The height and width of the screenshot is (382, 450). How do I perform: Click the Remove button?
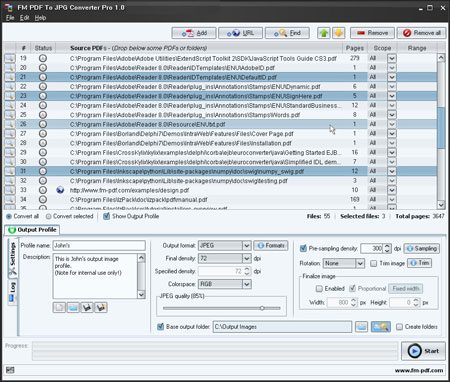coord(372,33)
